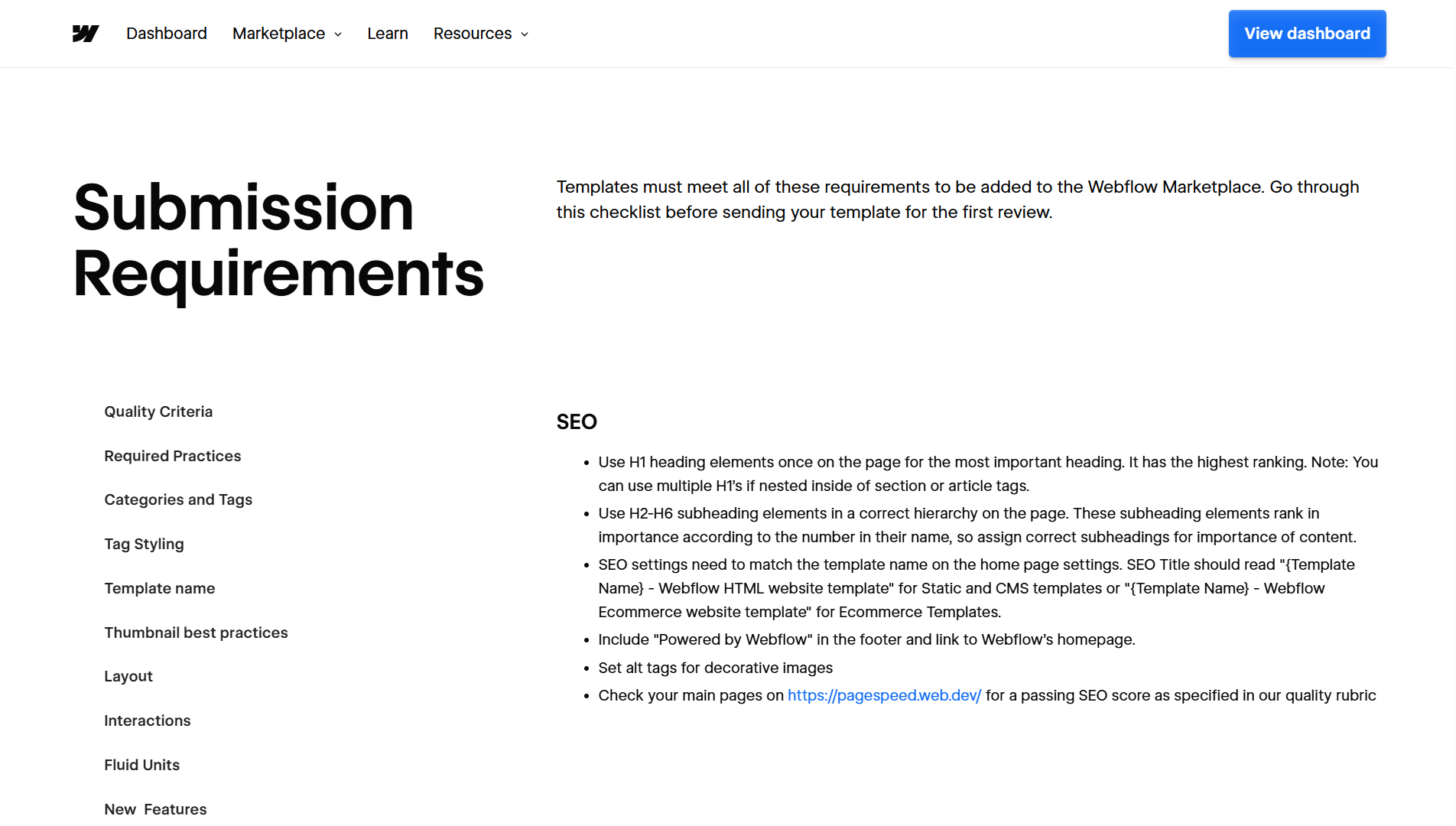Click the 'Include "Powered by Webflow"' bullet
Image resolution: width=1456 pixels, height=826 pixels.
pyautogui.click(x=866, y=639)
